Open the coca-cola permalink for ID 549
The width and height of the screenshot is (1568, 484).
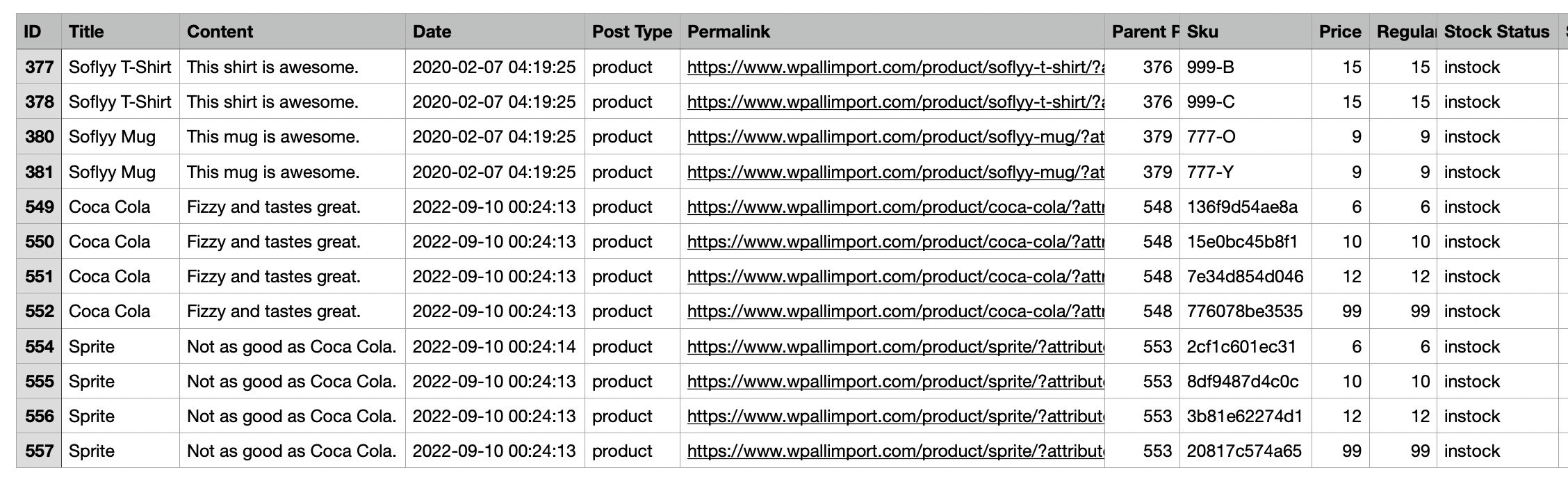point(895,207)
